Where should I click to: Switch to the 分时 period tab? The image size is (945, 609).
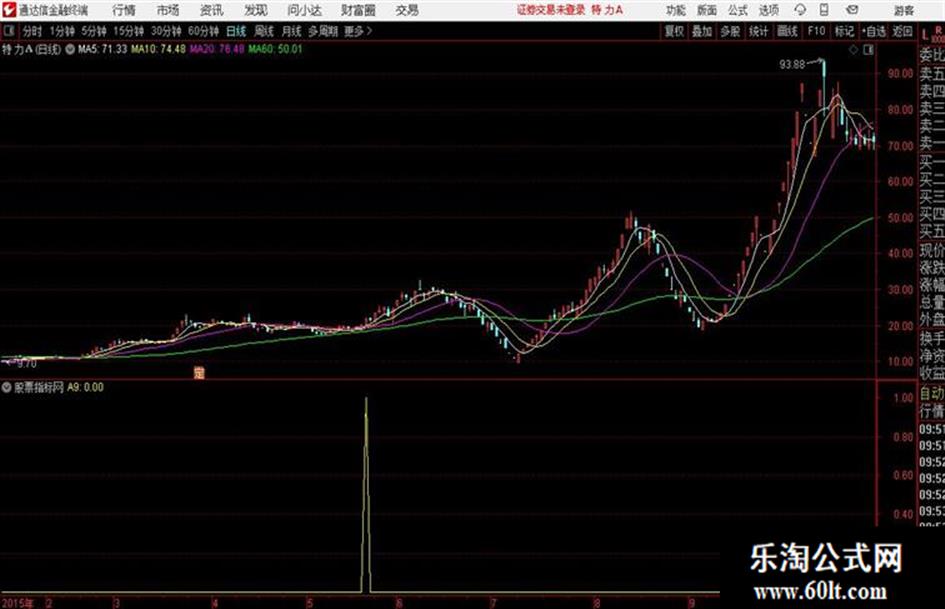[33, 31]
